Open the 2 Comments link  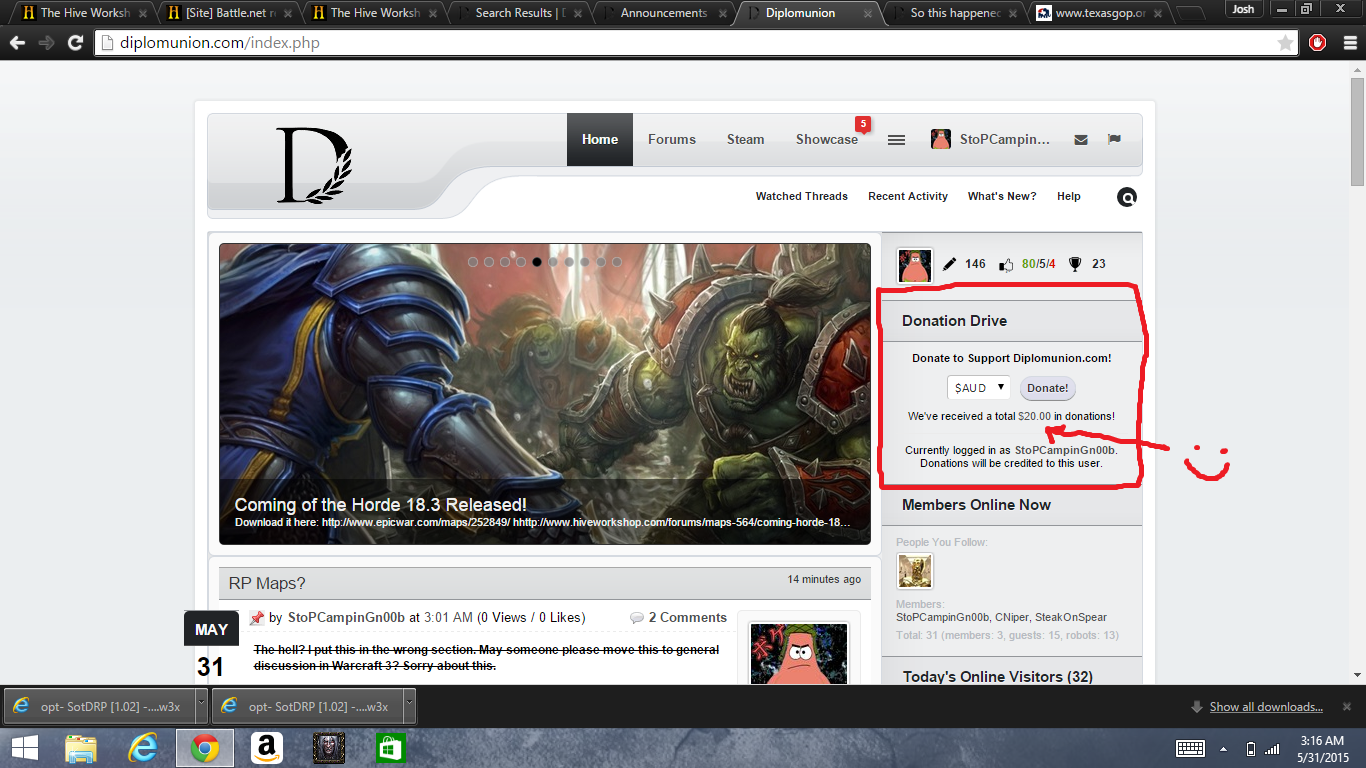tap(688, 618)
